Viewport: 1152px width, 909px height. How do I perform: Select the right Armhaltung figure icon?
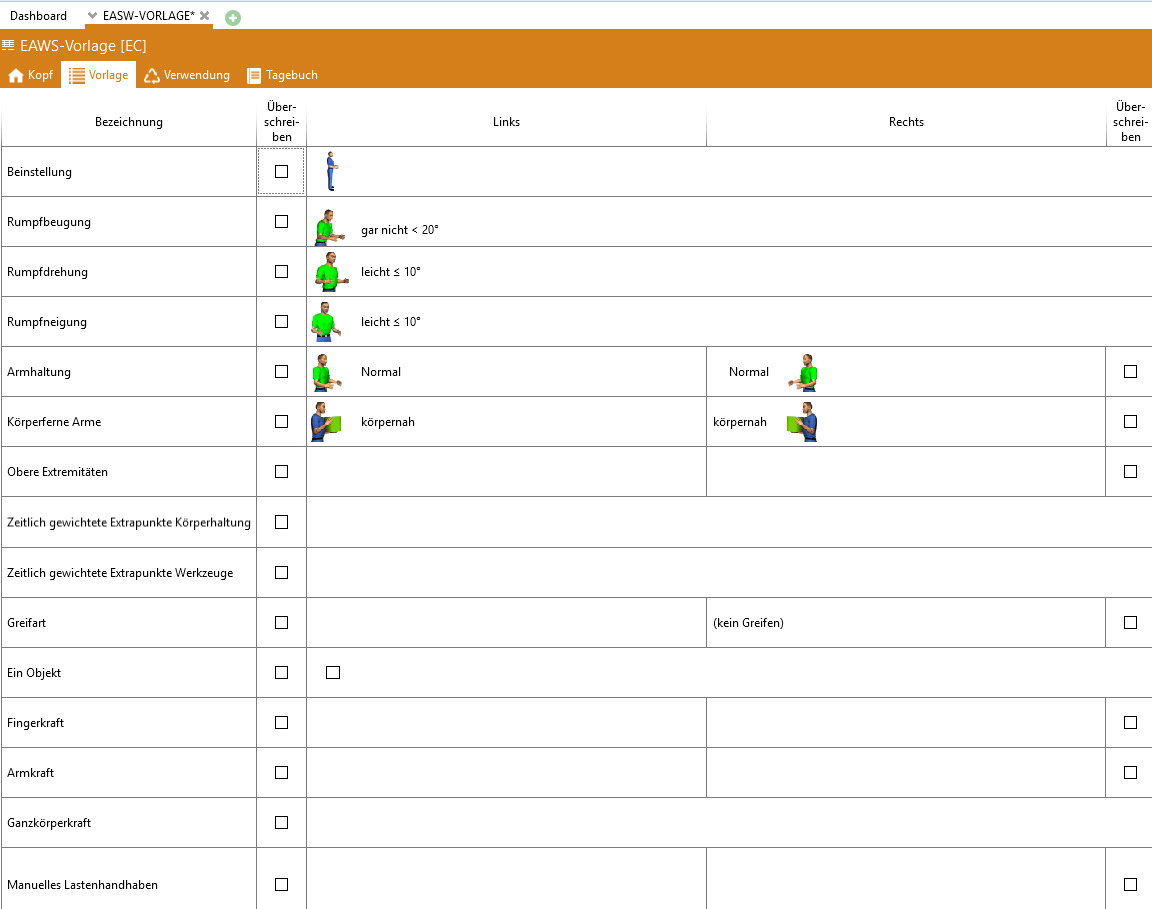804,372
